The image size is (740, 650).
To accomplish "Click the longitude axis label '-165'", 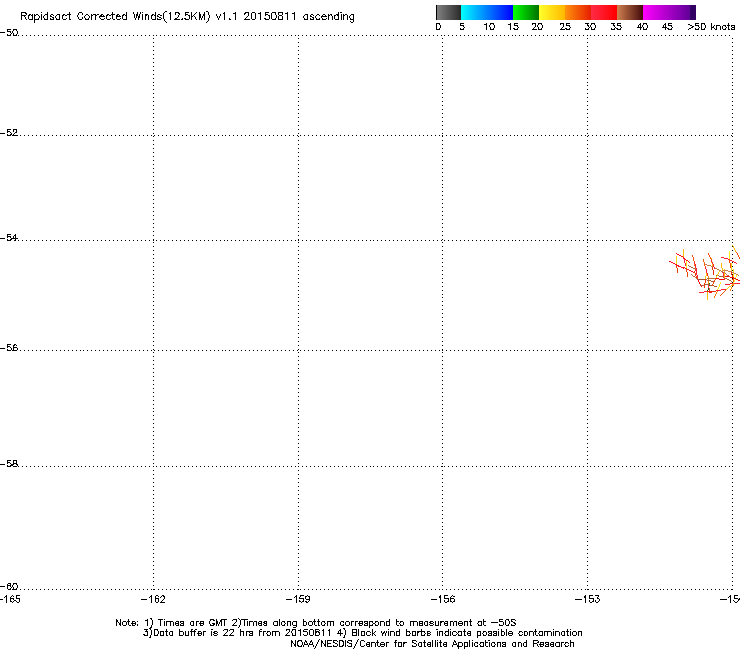I will tap(10, 599).
